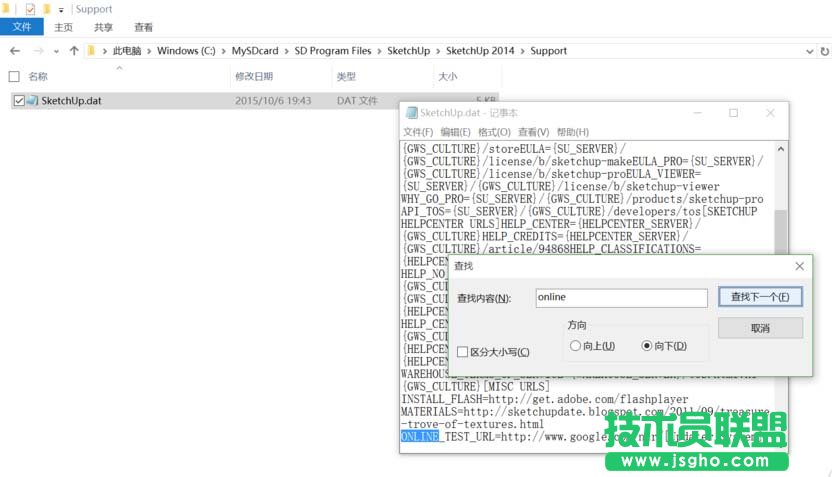Click SD Program Files breadcrumb

(333, 51)
